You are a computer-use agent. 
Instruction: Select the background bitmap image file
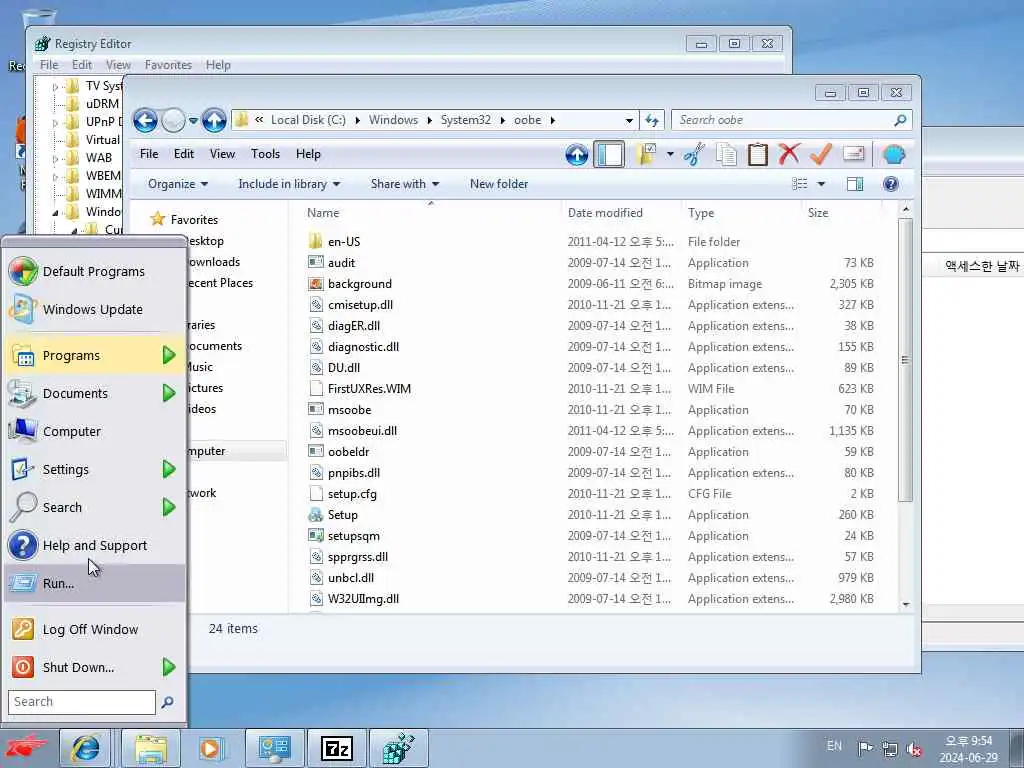click(360, 284)
